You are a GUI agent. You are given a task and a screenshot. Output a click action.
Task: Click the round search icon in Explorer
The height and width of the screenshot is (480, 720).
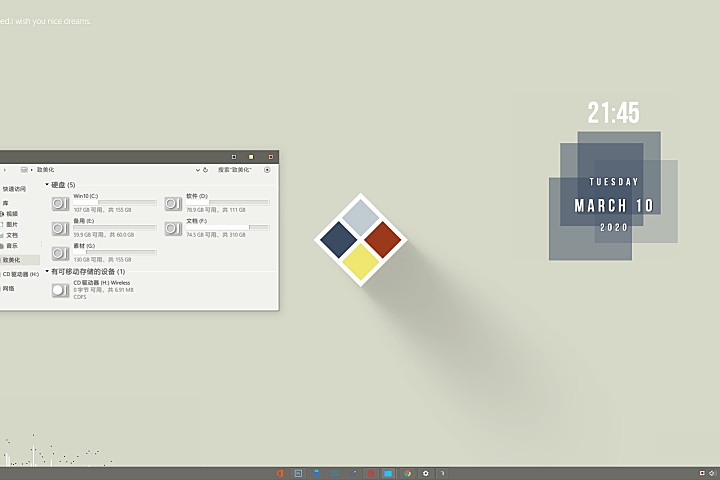267,170
